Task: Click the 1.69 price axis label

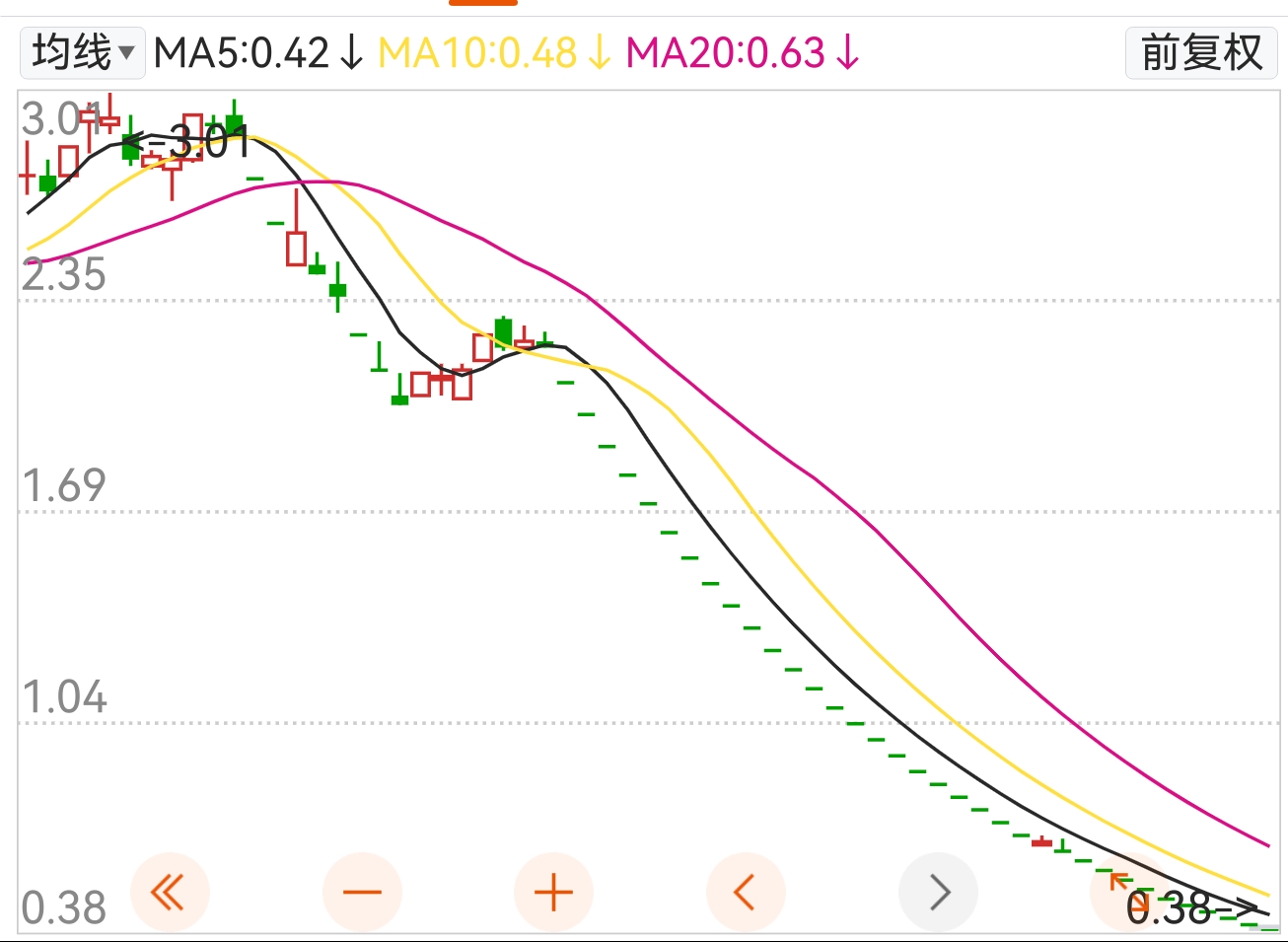Action: [x=64, y=485]
